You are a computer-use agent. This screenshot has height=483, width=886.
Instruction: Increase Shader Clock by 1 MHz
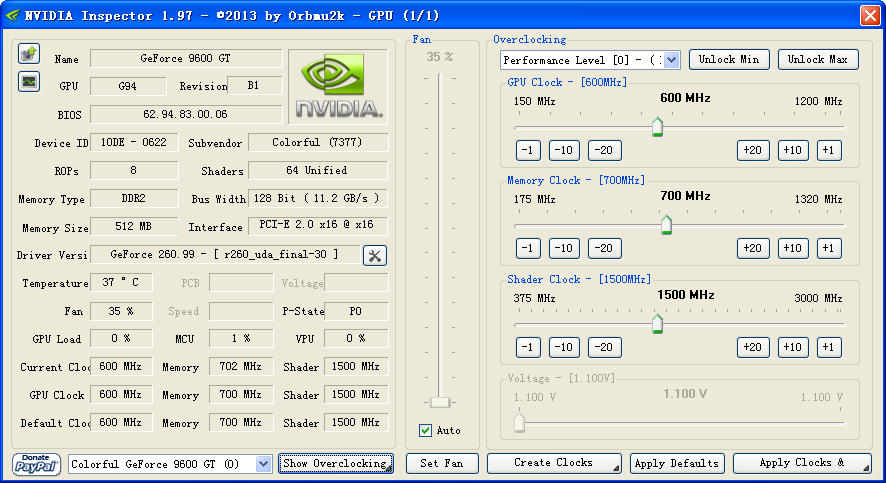(829, 347)
